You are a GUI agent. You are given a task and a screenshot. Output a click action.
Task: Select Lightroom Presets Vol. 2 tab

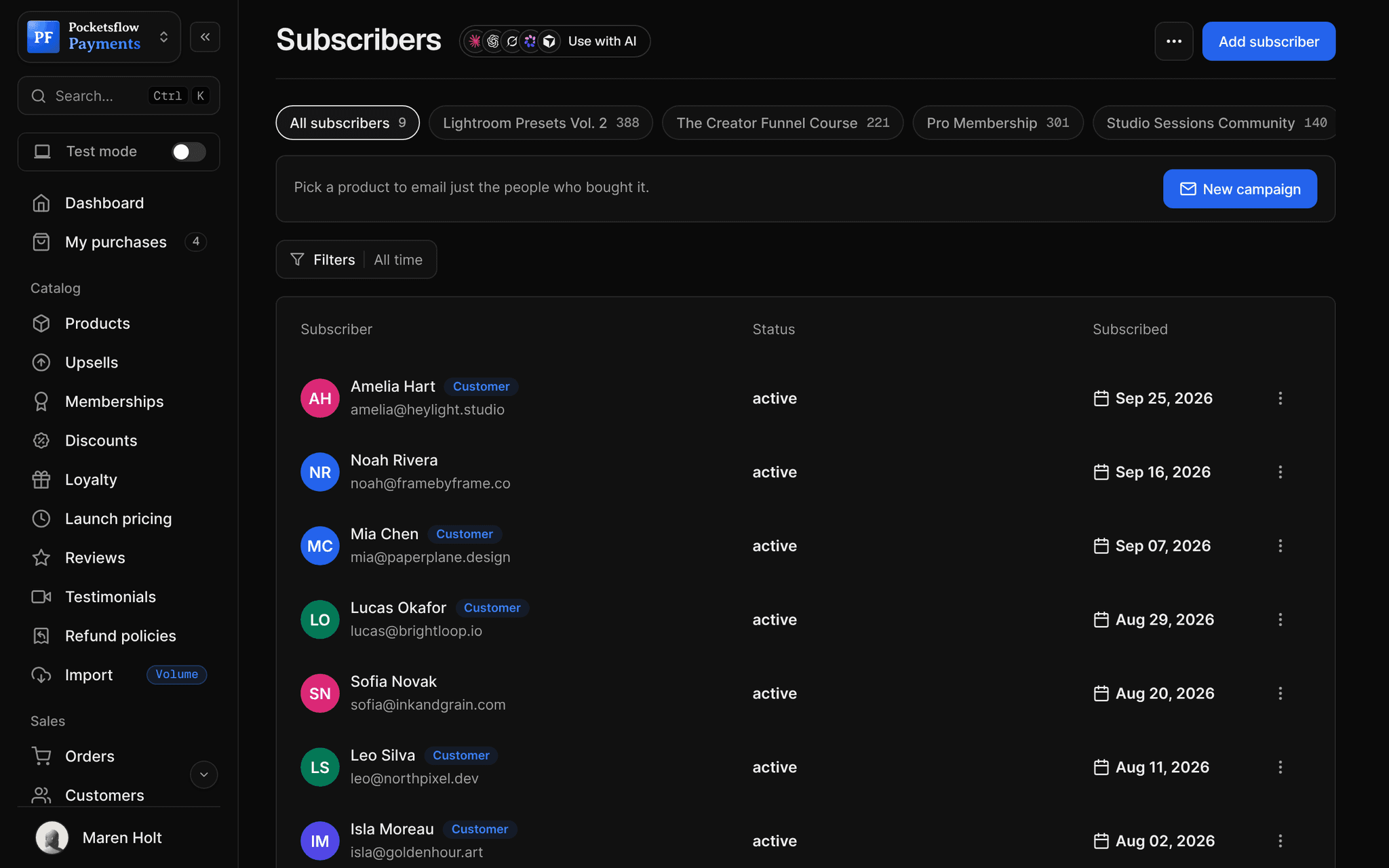pyautogui.click(x=541, y=123)
